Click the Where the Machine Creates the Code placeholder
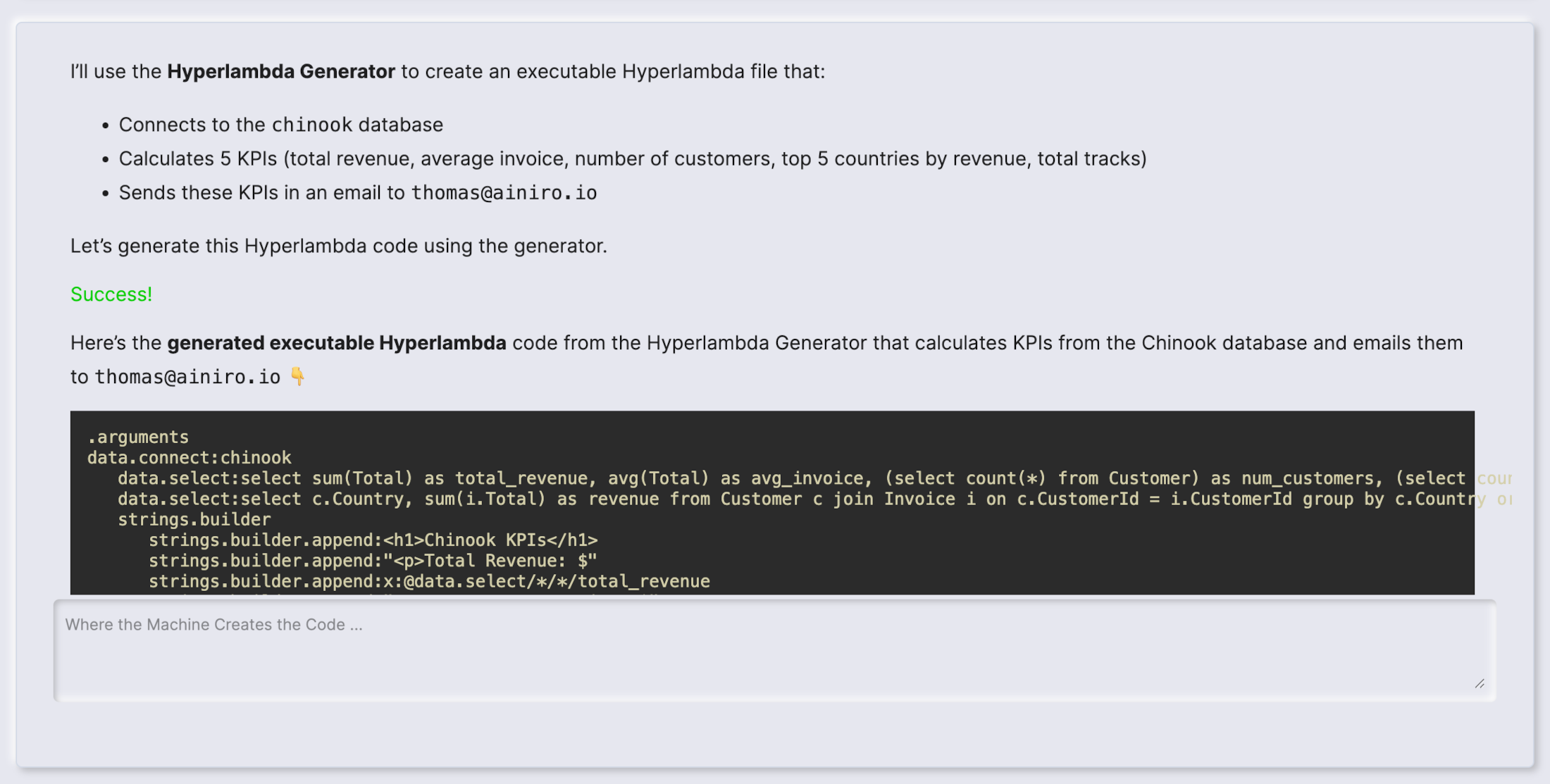The image size is (1550, 784). pos(213,624)
